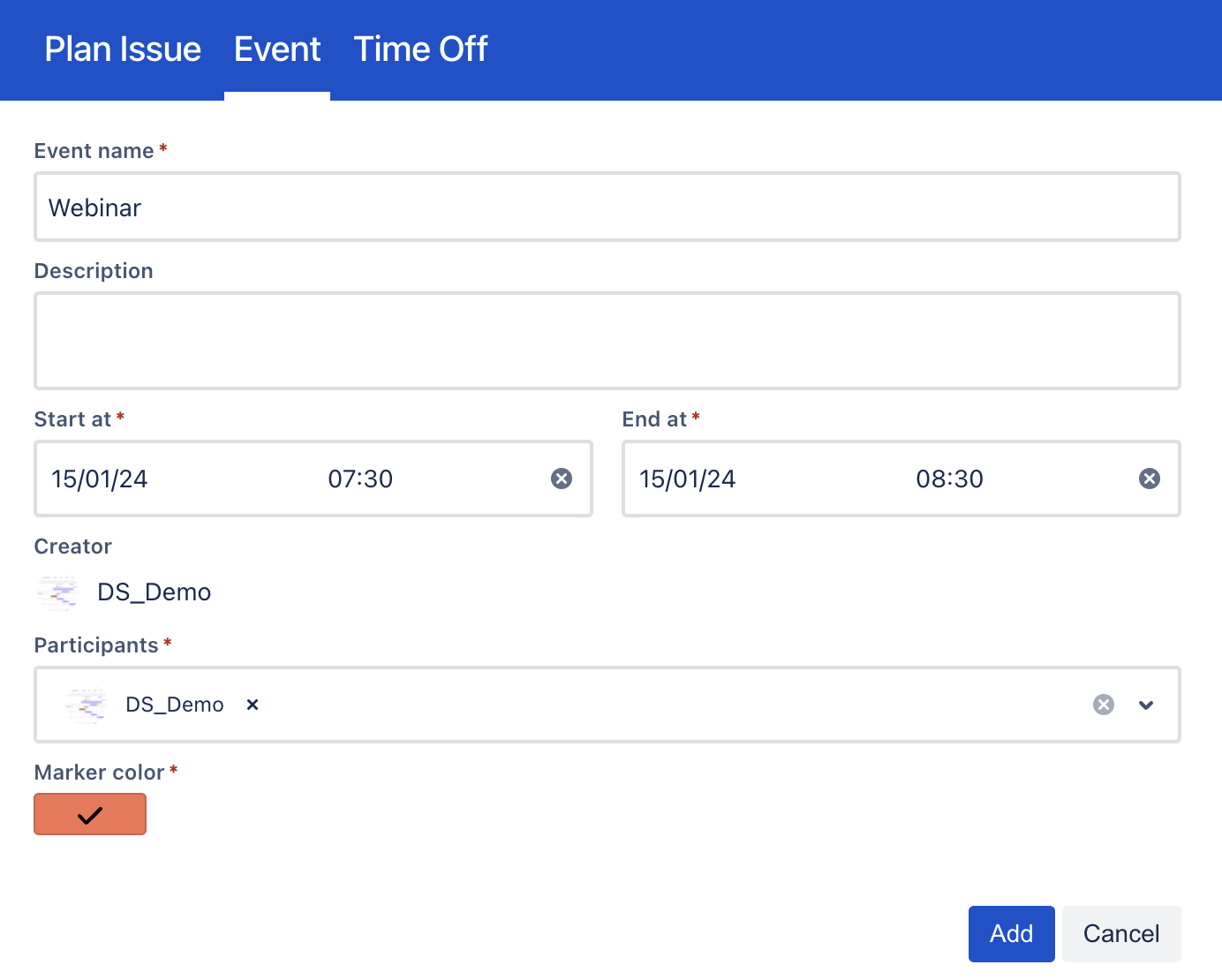
Task: Expand the Participants dropdown chevron
Action: pos(1146,705)
